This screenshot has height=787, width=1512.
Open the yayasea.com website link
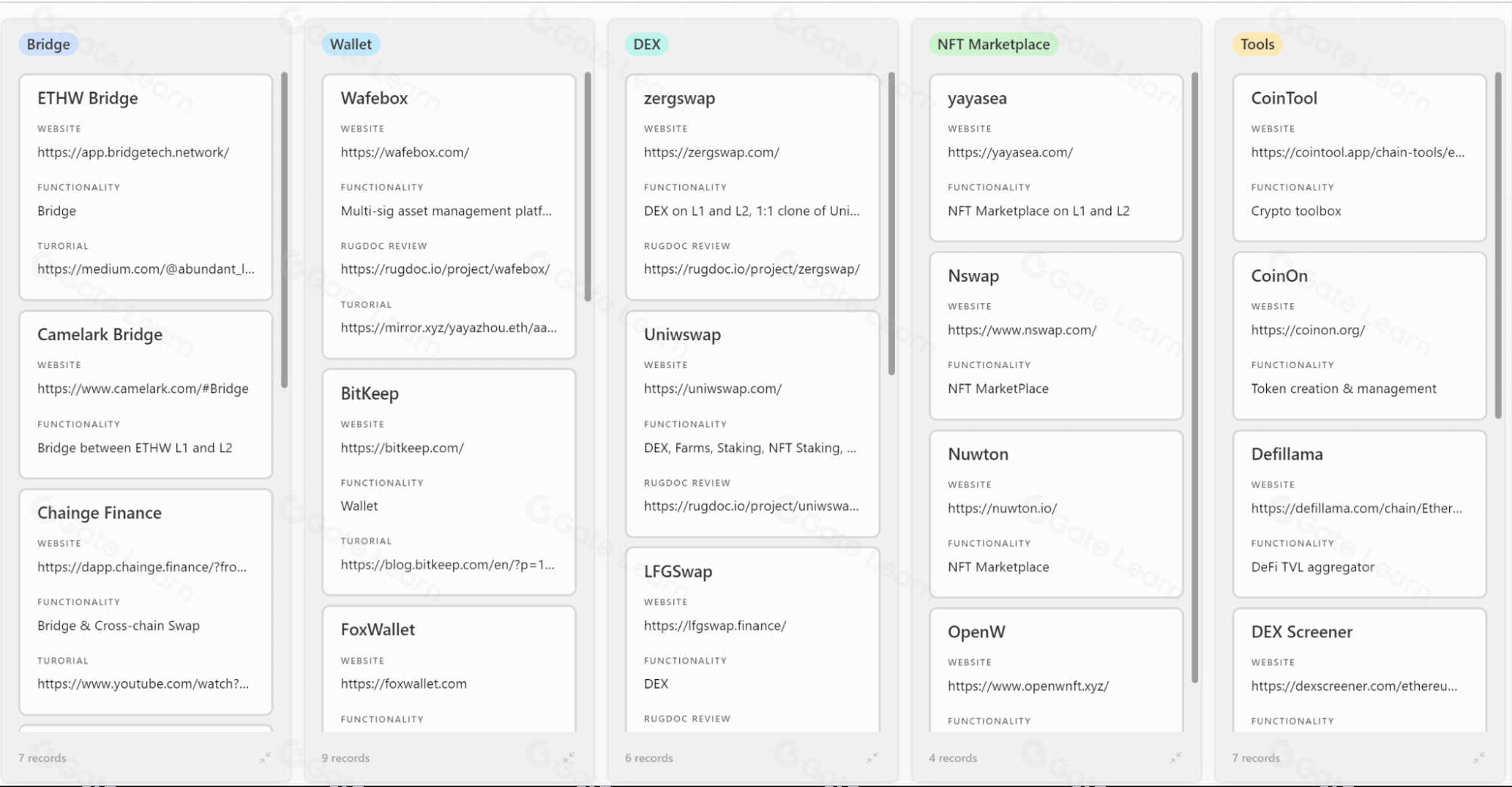click(1011, 152)
